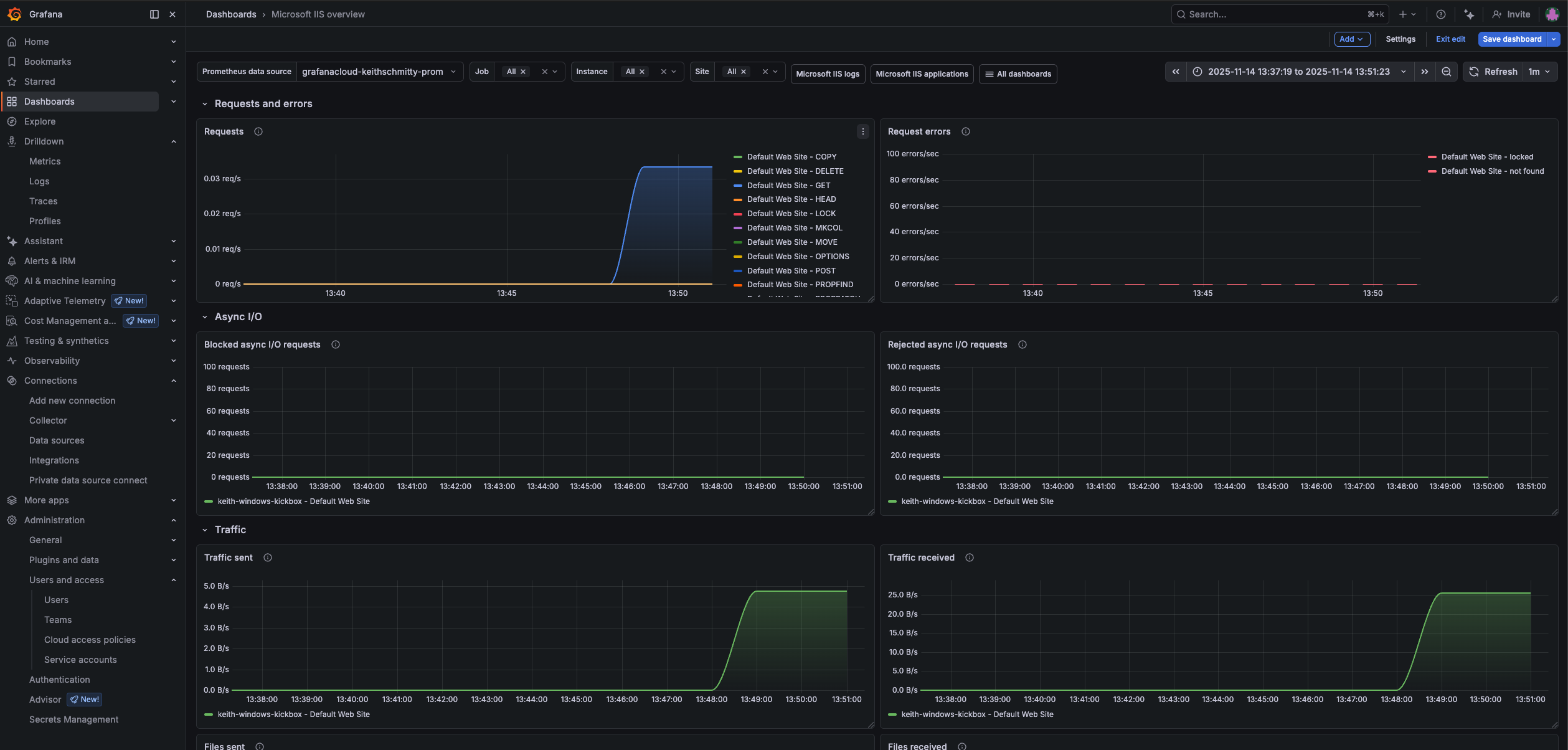Open the Grafana Assistant sparkle icon in header
This screenshot has width=1568, height=750.
tap(1469, 14)
